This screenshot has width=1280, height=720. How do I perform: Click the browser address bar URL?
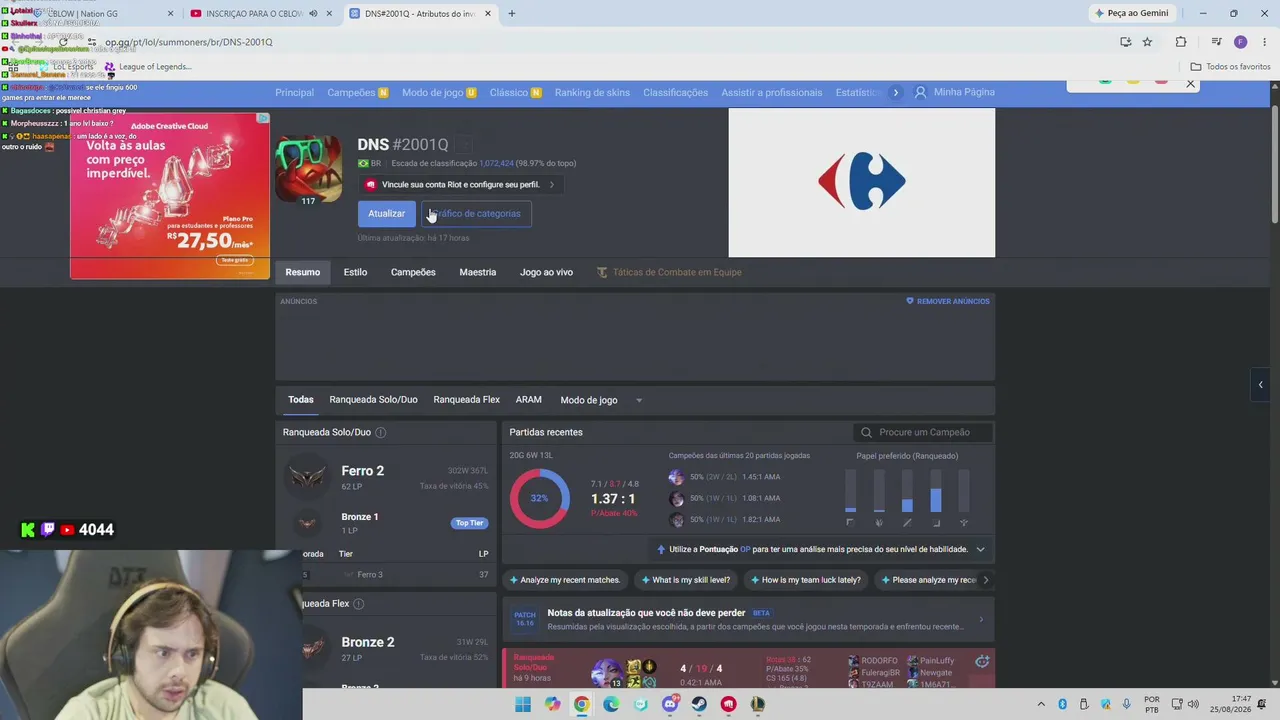pos(189,42)
